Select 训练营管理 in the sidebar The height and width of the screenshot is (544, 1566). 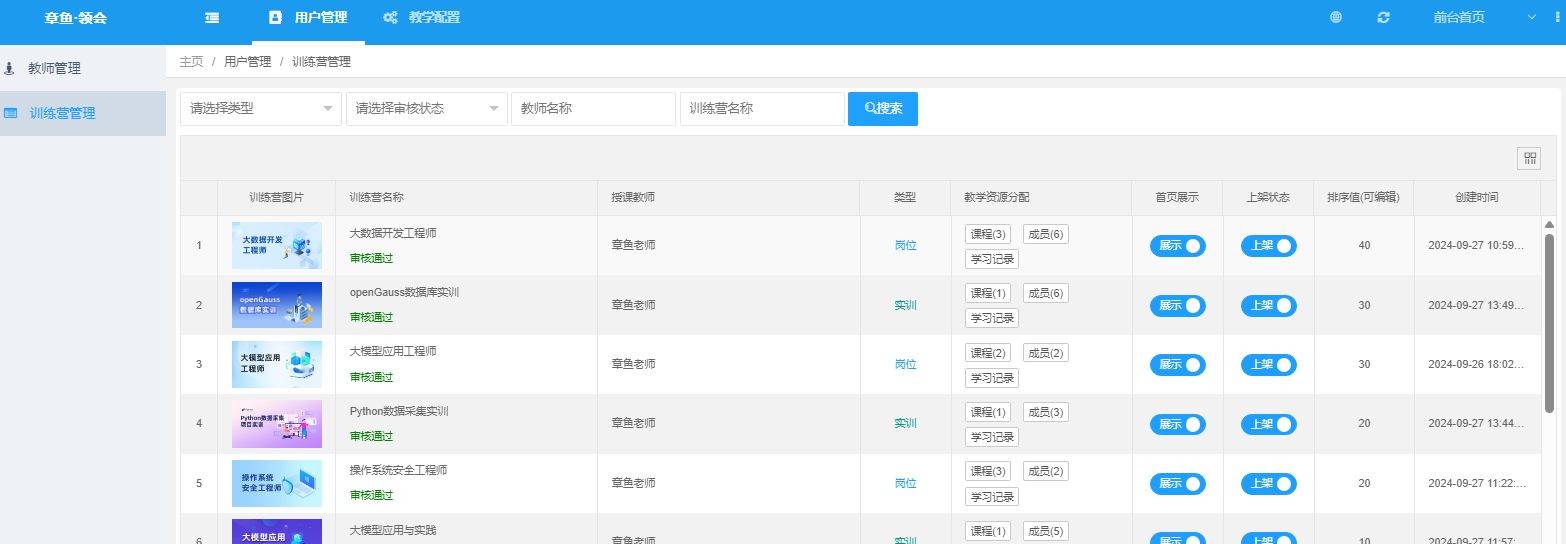coord(83,113)
